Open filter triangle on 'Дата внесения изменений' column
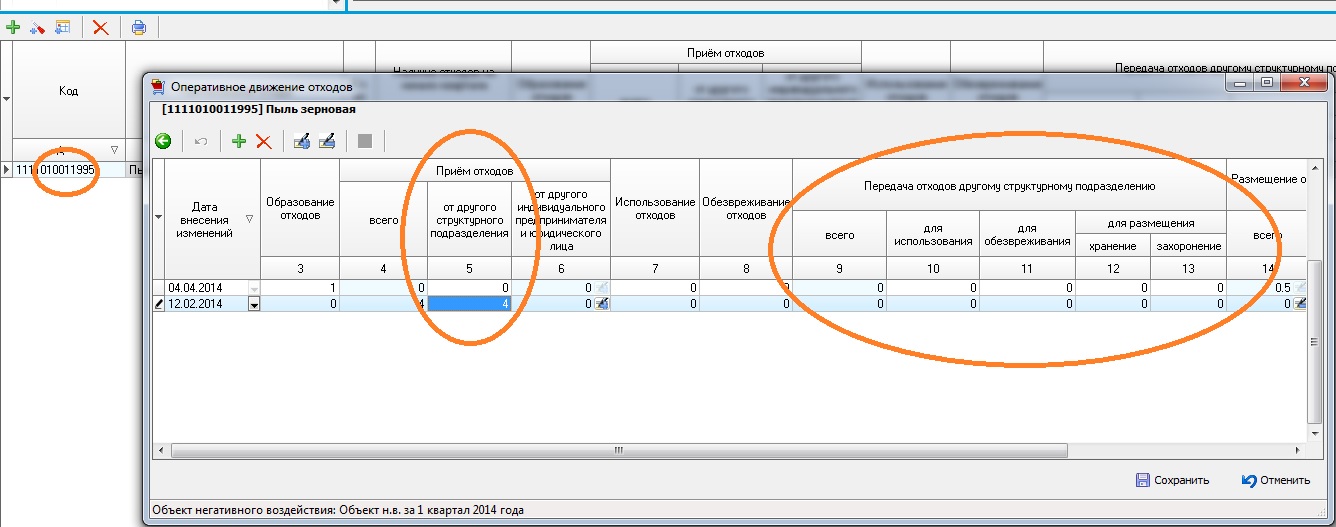 (250, 218)
